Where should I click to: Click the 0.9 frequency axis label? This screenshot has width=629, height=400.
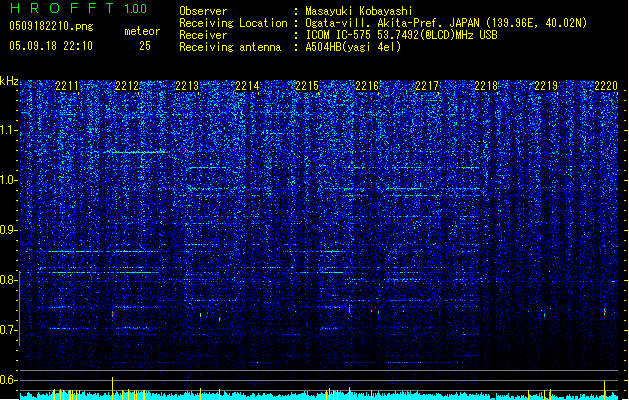click(9, 230)
